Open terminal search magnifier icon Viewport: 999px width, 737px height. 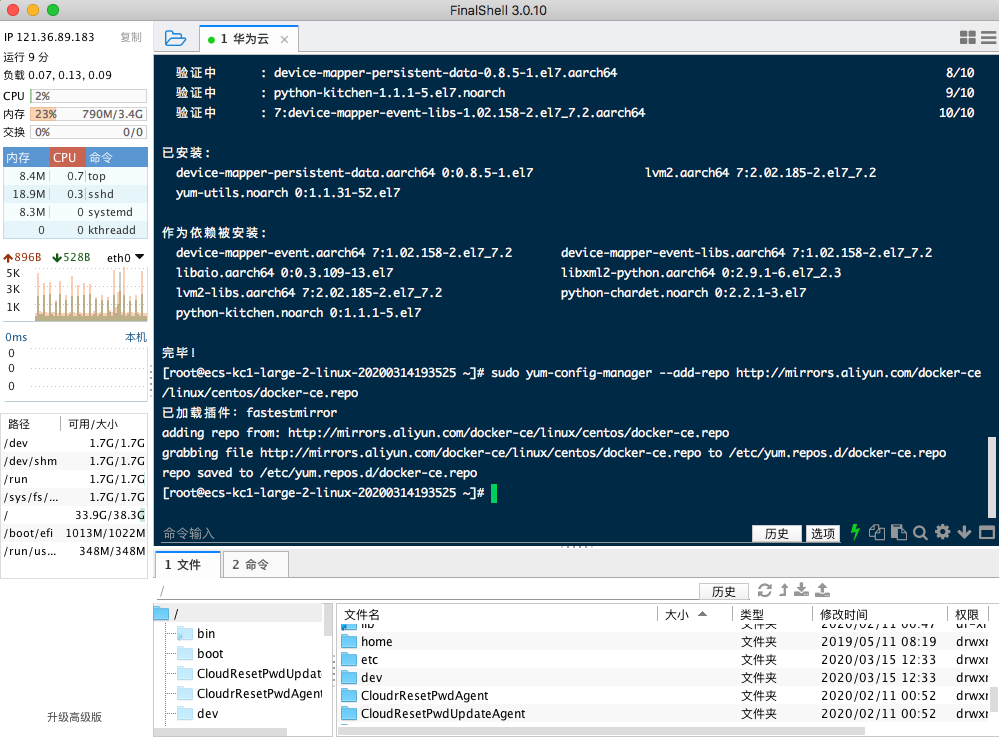pyautogui.click(x=920, y=533)
